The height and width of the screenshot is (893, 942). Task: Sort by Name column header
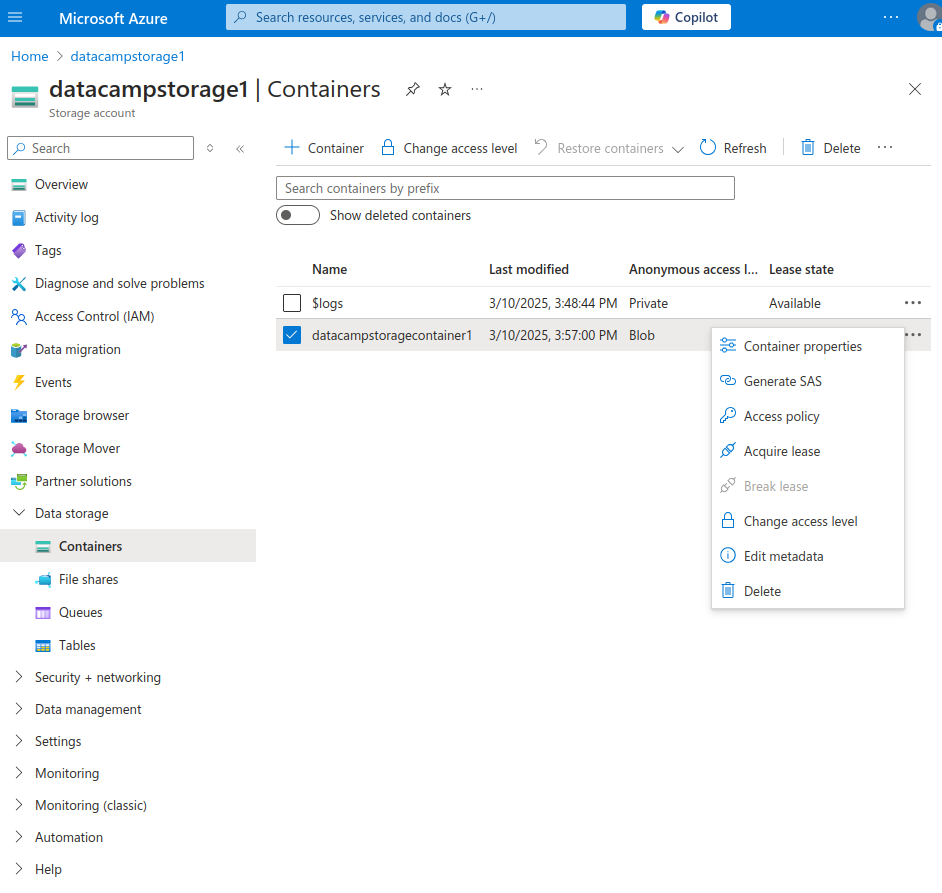click(x=329, y=269)
